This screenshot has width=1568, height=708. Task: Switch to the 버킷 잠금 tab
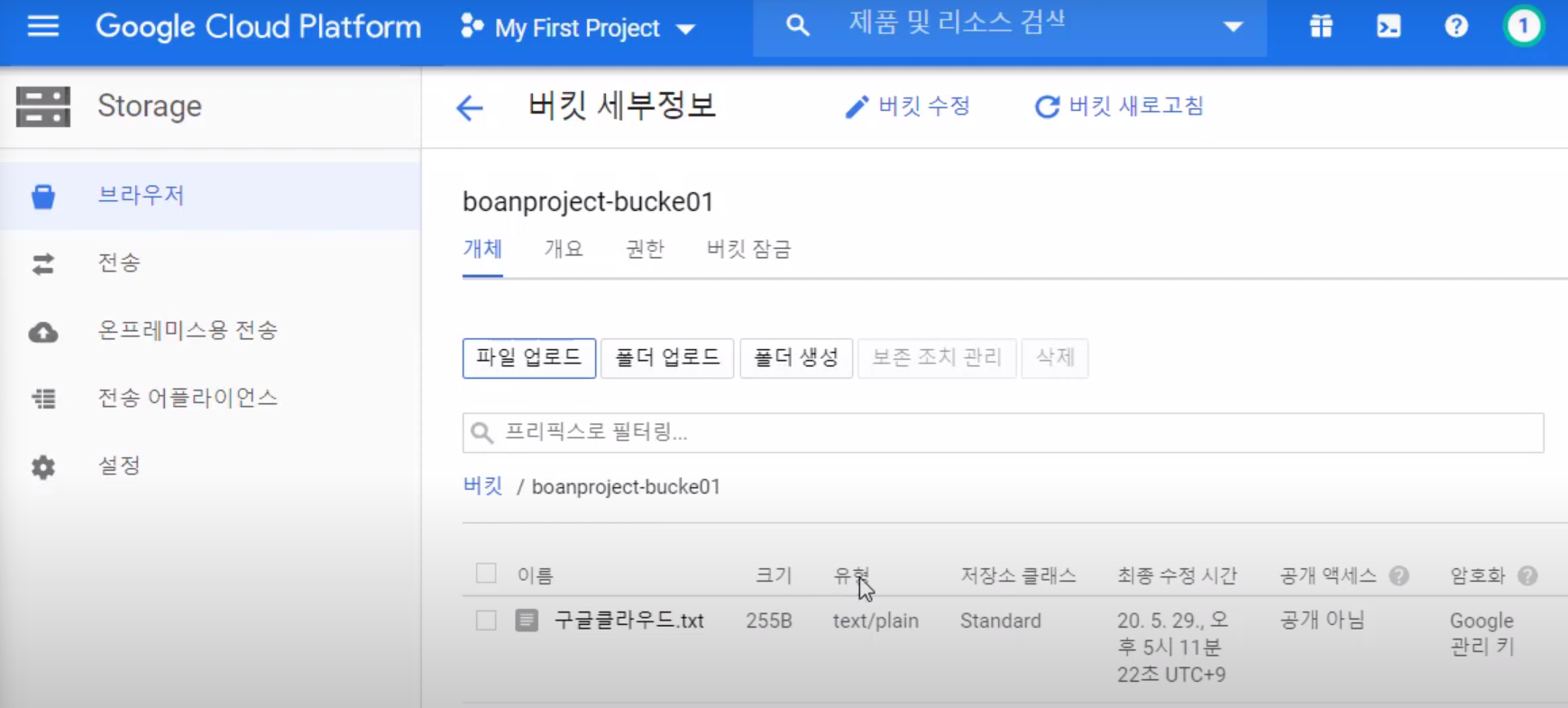coord(748,249)
